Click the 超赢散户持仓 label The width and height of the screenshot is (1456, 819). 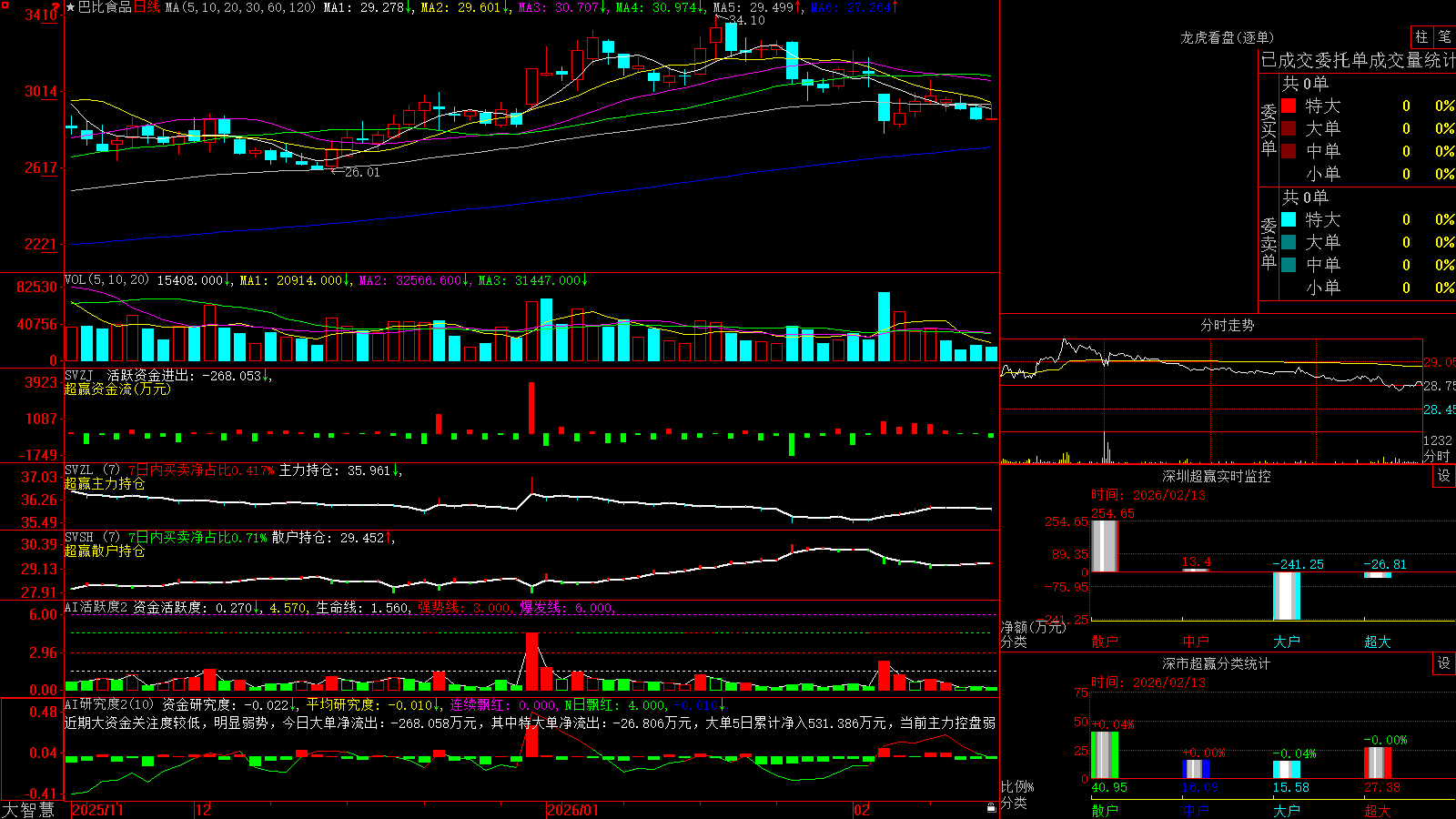tap(105, 551)
